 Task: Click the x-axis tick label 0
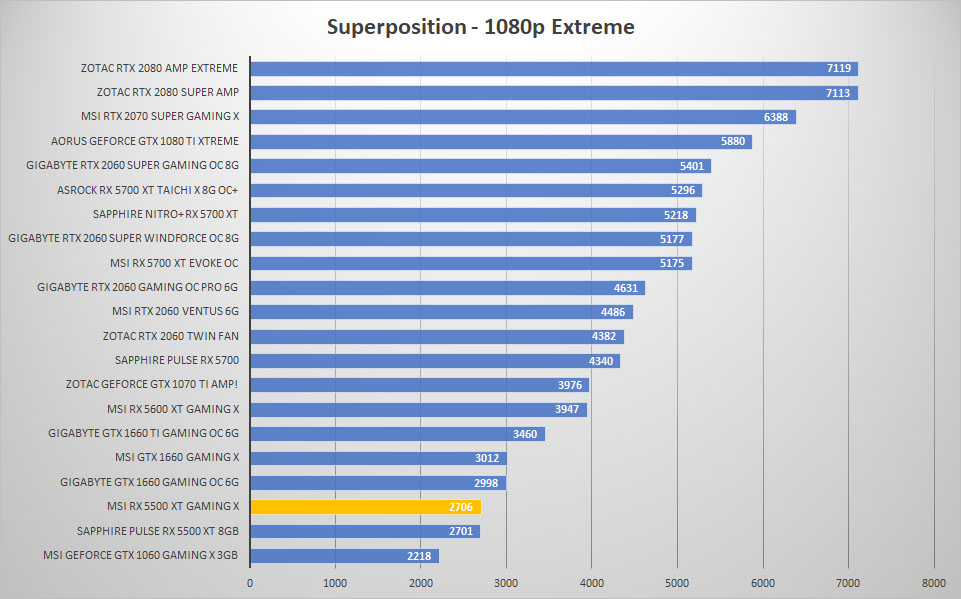[x=249, y=582]
